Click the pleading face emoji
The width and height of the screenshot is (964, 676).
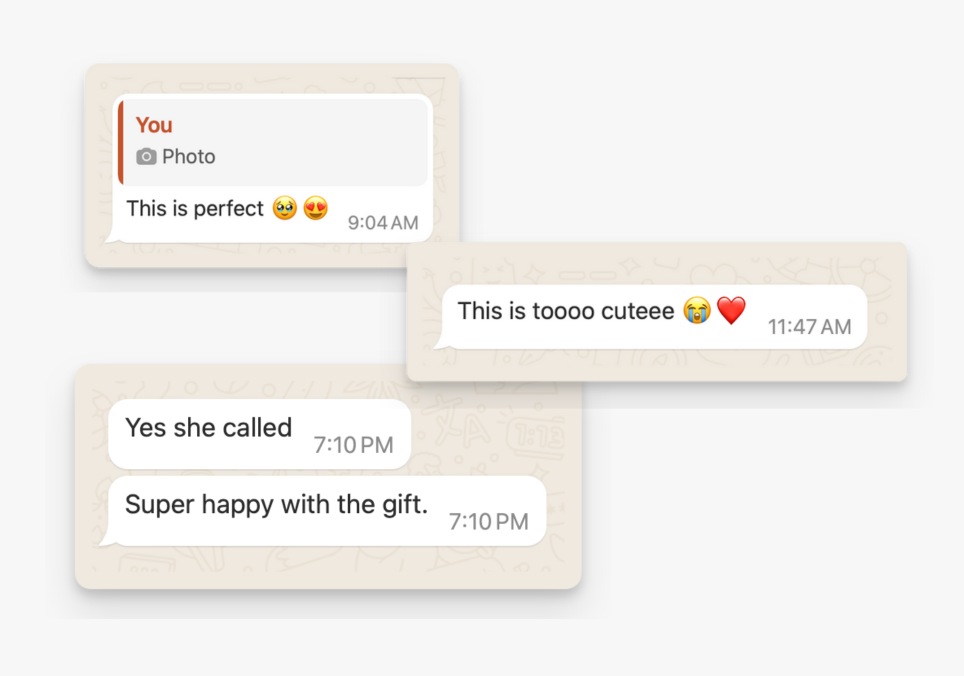point(285,208)
